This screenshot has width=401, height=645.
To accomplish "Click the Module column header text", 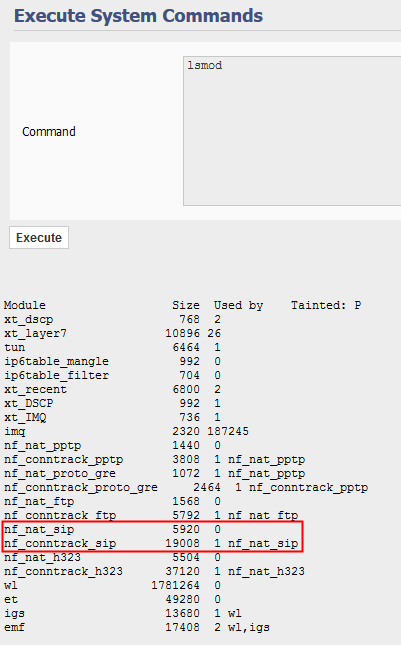I will click(25, 305).
